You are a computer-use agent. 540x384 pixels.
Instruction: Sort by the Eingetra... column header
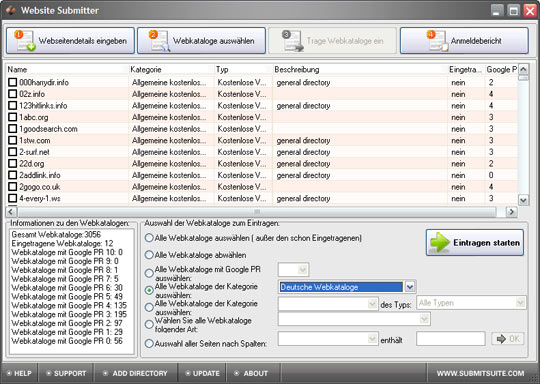tap(466, 70)
